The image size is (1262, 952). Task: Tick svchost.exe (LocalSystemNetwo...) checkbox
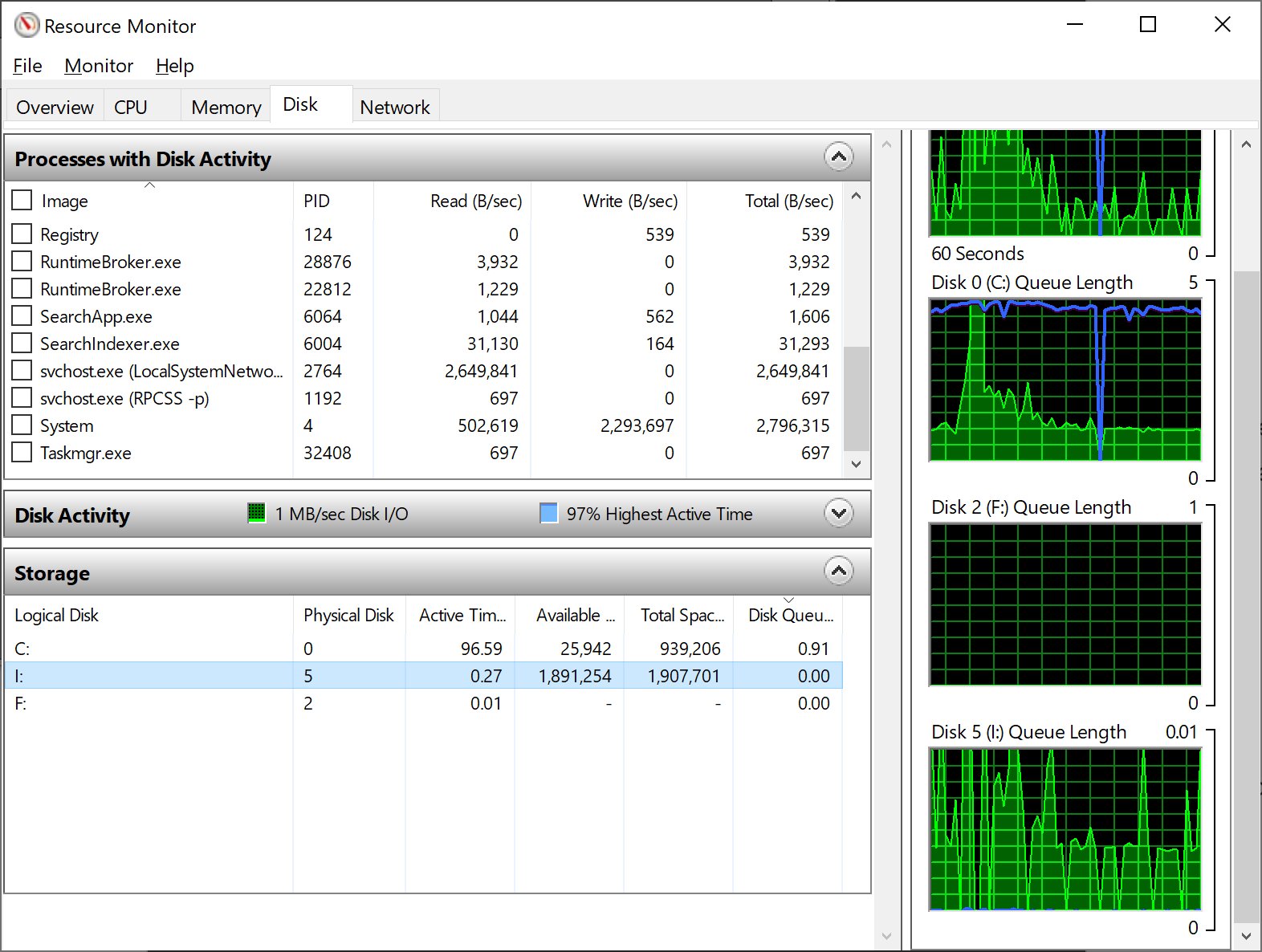(22, 370)
